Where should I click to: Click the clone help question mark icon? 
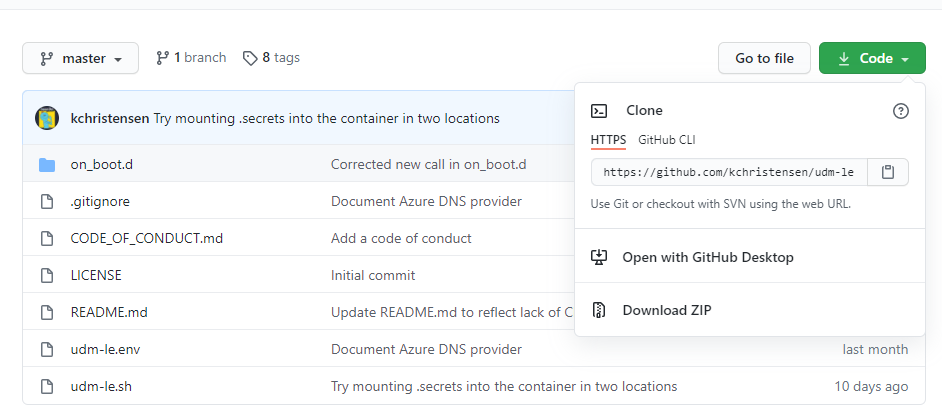coord(900,111)
